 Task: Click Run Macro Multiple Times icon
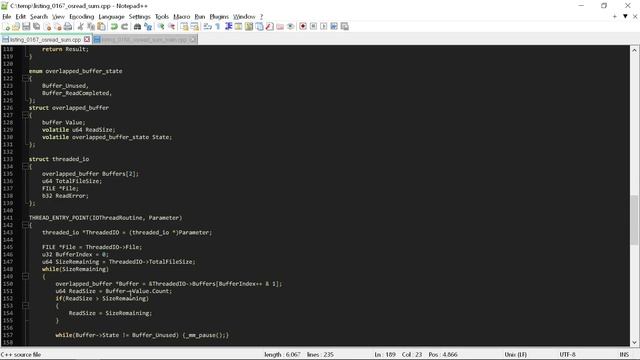[334, 27]
